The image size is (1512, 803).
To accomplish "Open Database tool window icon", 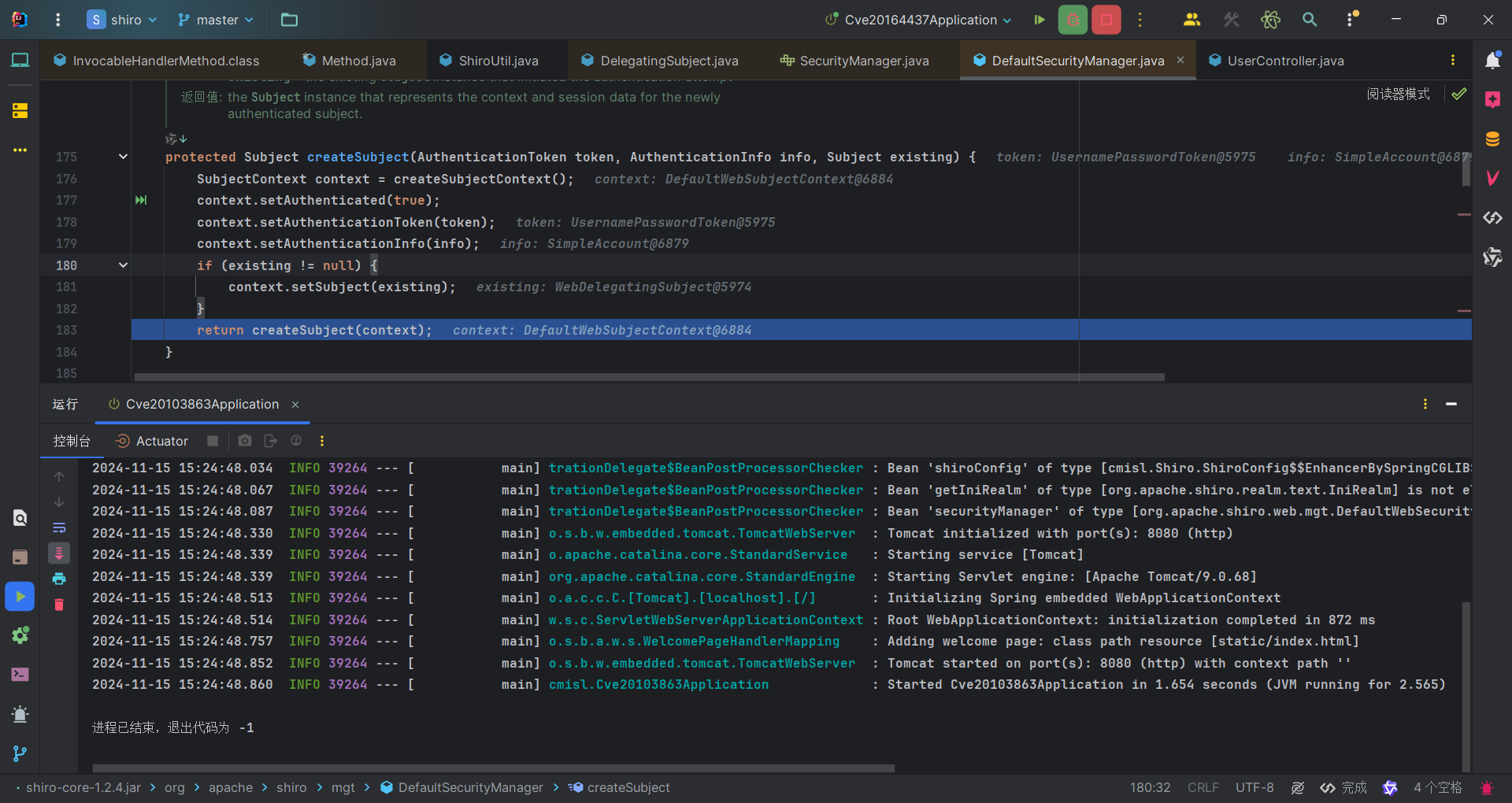I will (1492, 139).
